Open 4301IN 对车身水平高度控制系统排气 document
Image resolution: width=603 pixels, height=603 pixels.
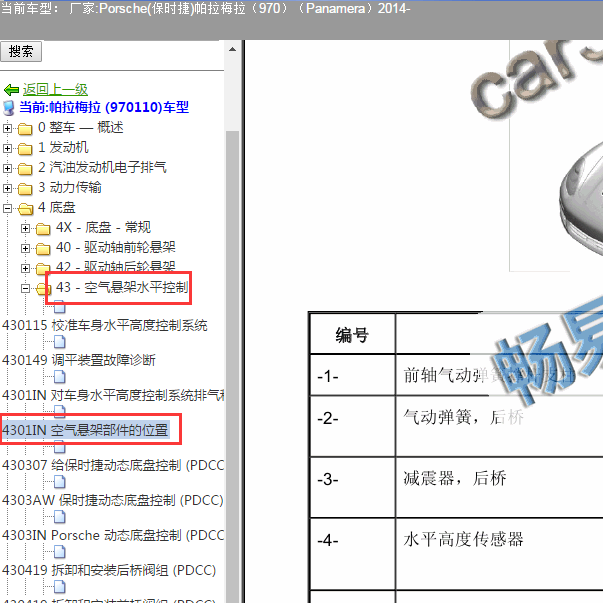coord(113,395)
